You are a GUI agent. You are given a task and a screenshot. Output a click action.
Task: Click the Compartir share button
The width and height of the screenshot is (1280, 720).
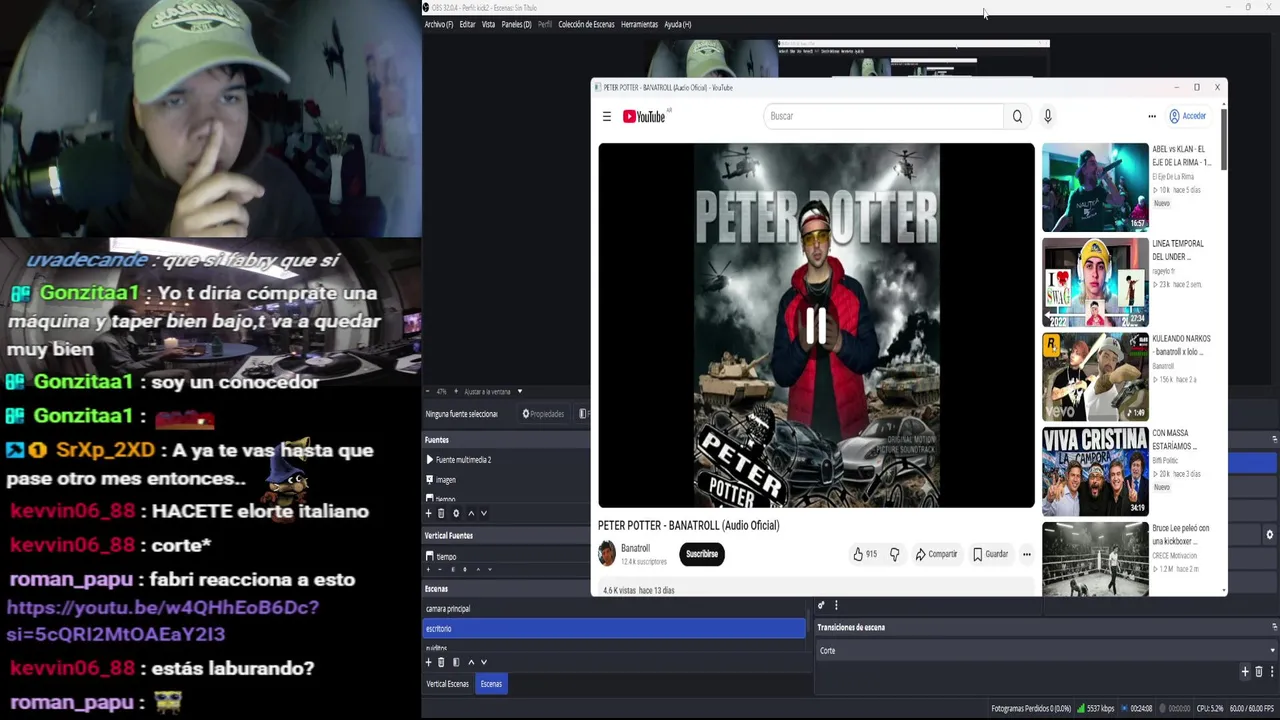(x=937, y=554)
